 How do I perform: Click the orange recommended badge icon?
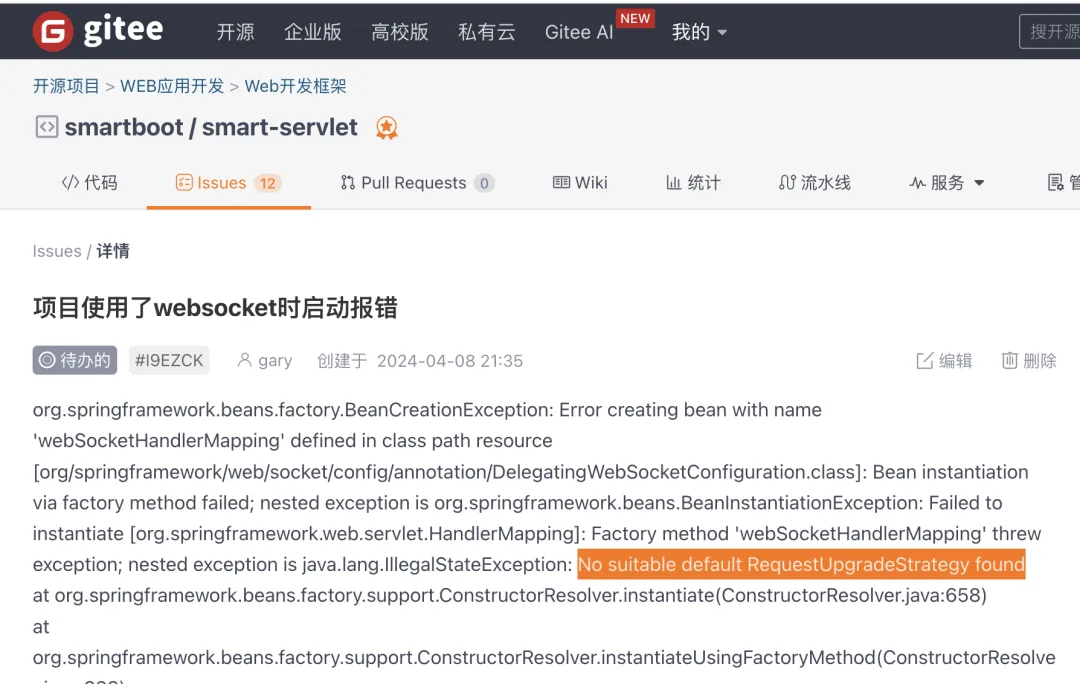[x=386, y=128]
